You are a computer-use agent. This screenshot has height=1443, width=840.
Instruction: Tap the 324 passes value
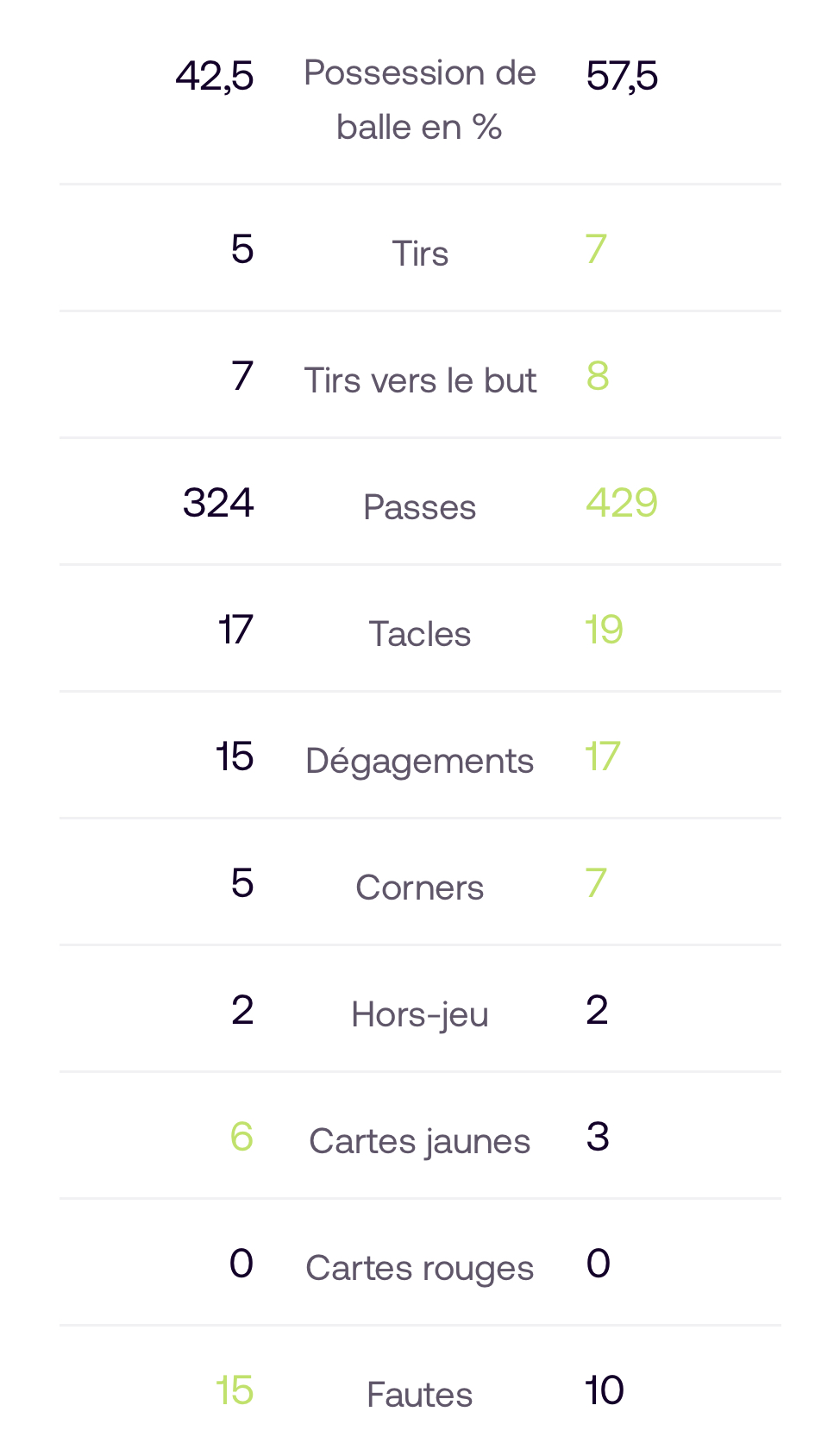click(x=218, y=503)
